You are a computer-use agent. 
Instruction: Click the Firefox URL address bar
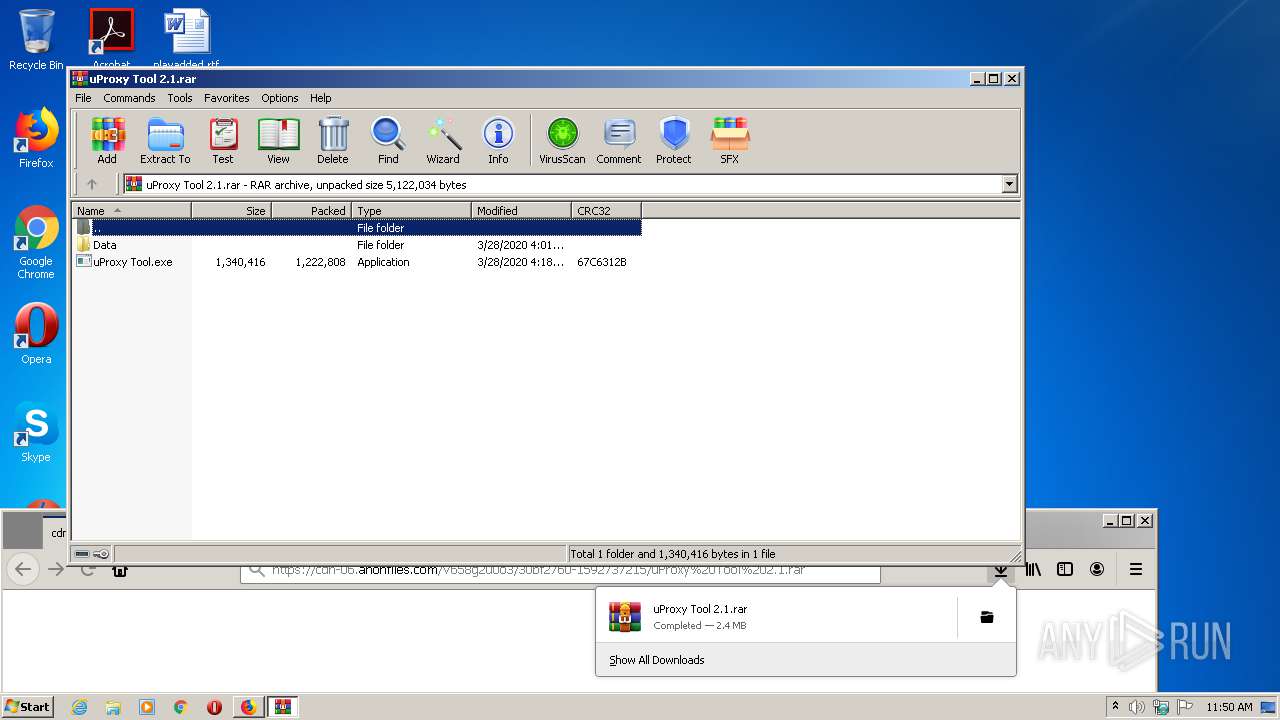[560, 571]
